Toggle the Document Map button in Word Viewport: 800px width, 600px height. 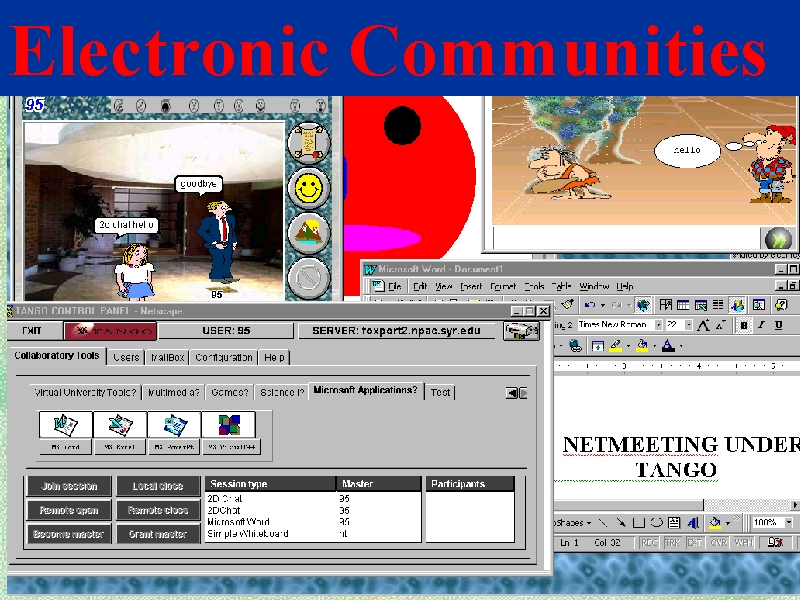759,305
